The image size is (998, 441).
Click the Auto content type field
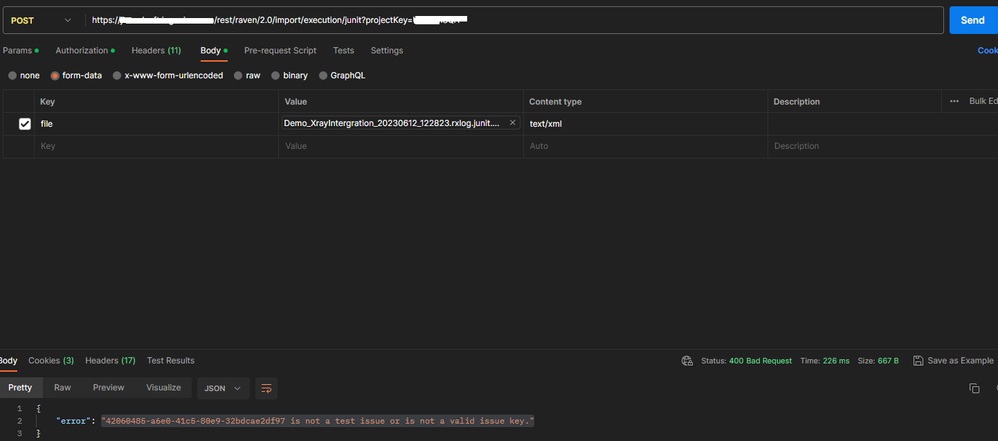(645, 146)
